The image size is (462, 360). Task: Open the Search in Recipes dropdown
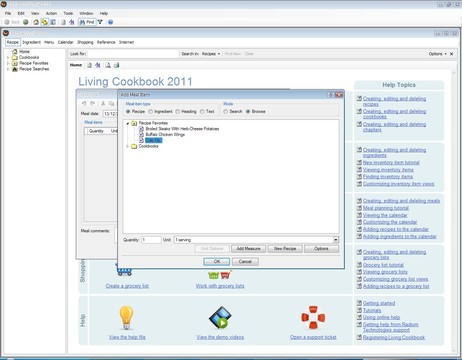click(x=211, y=54)
